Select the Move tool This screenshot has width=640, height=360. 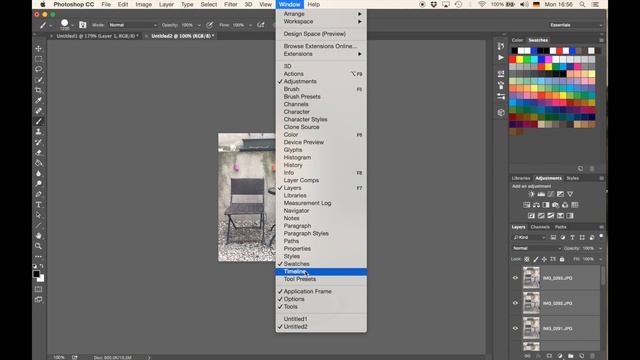point(38,49)
